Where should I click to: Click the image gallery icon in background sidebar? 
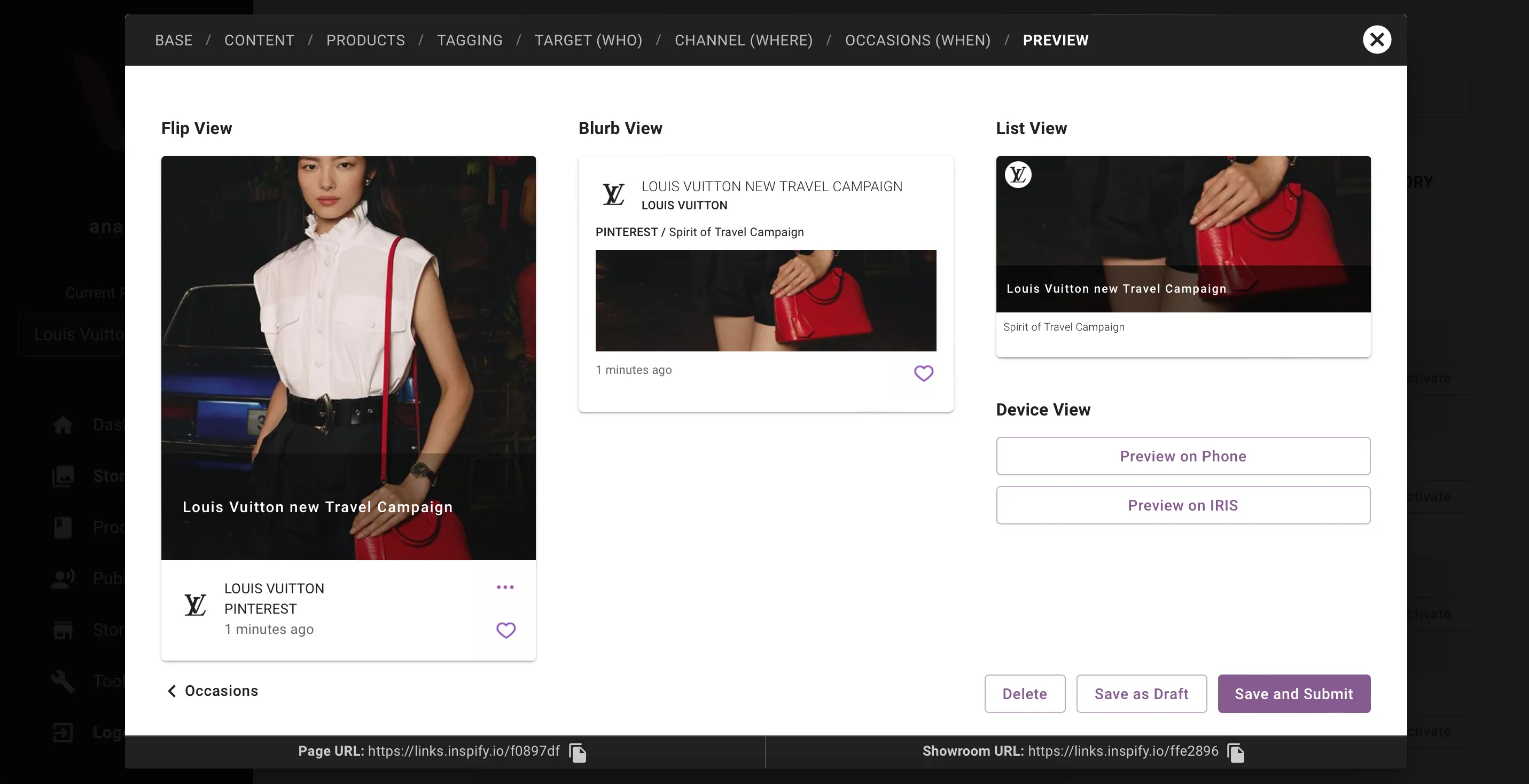[63, 476]
